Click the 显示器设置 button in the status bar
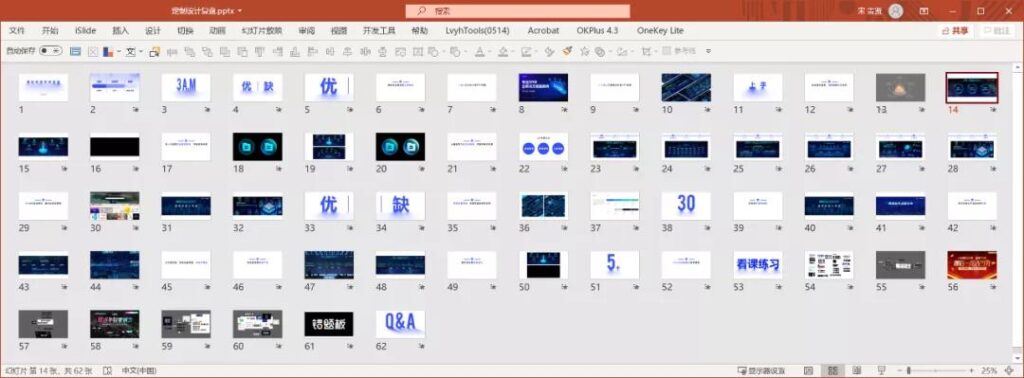The width and height of the screenshot is (1024, 378). tap(761, 371)
